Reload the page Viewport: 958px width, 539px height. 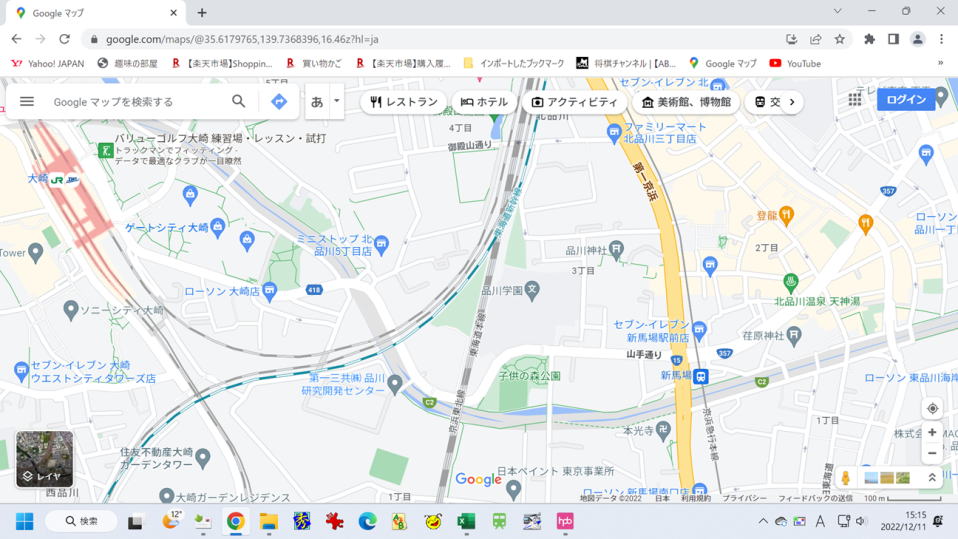(64, 39)
